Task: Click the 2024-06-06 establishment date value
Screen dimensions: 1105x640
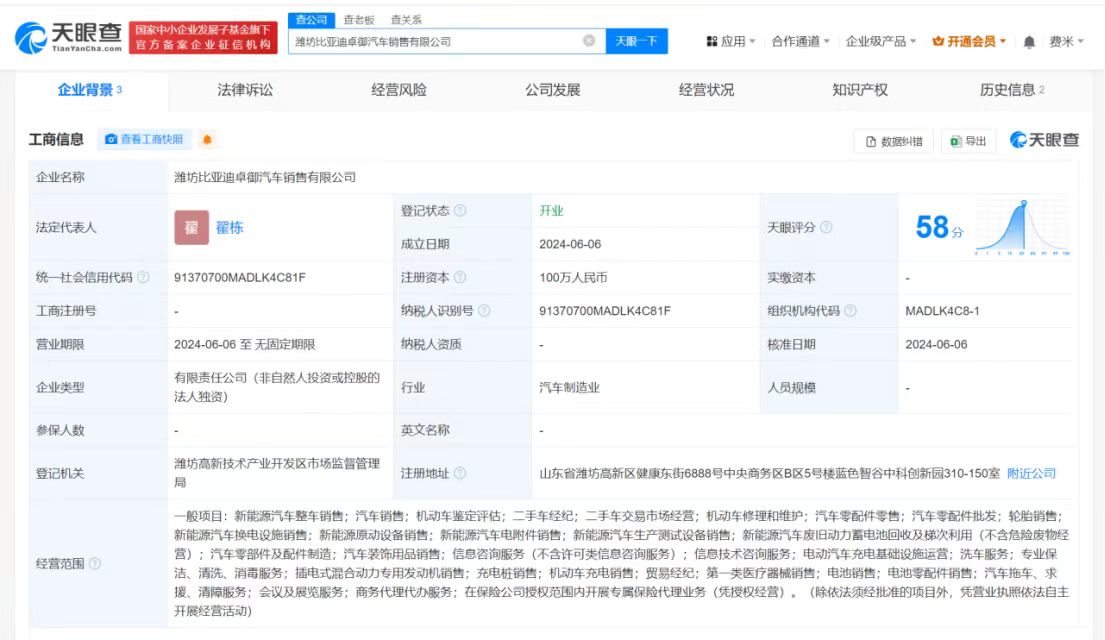Action: pyautogui.click(x=570, y=244)
